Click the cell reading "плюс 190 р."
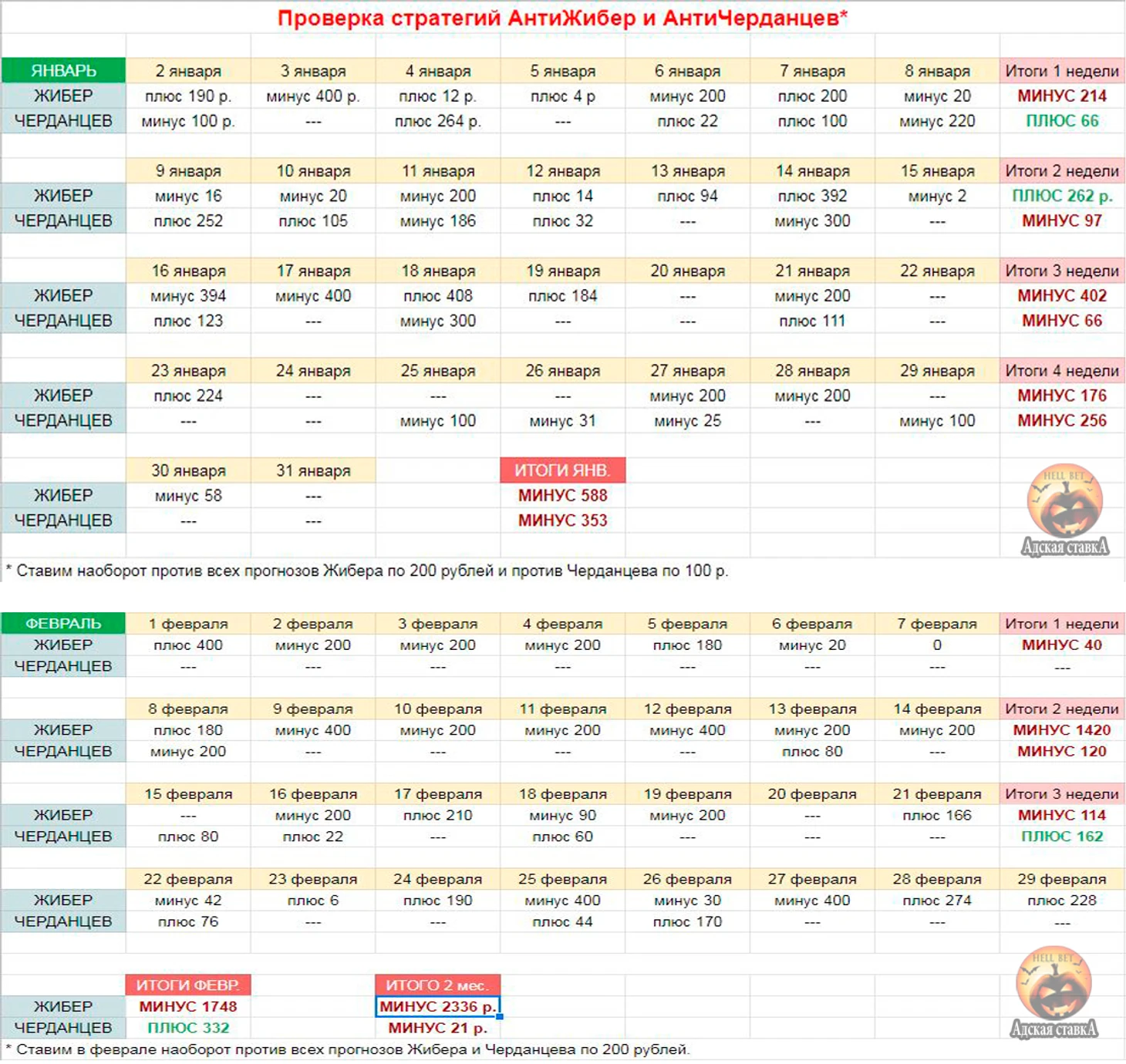The width and height of the screenshot is (1126, 1064). point(188,96)
